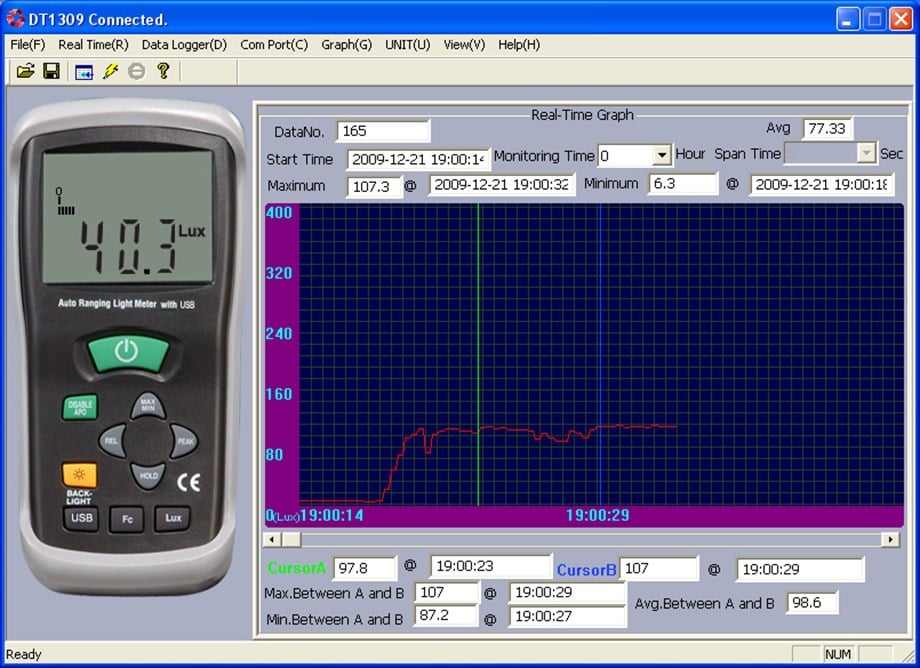Viewport: 920px width, 668px height.
Task: Click the MAX MIN button on meter
Action: point(148,406)
